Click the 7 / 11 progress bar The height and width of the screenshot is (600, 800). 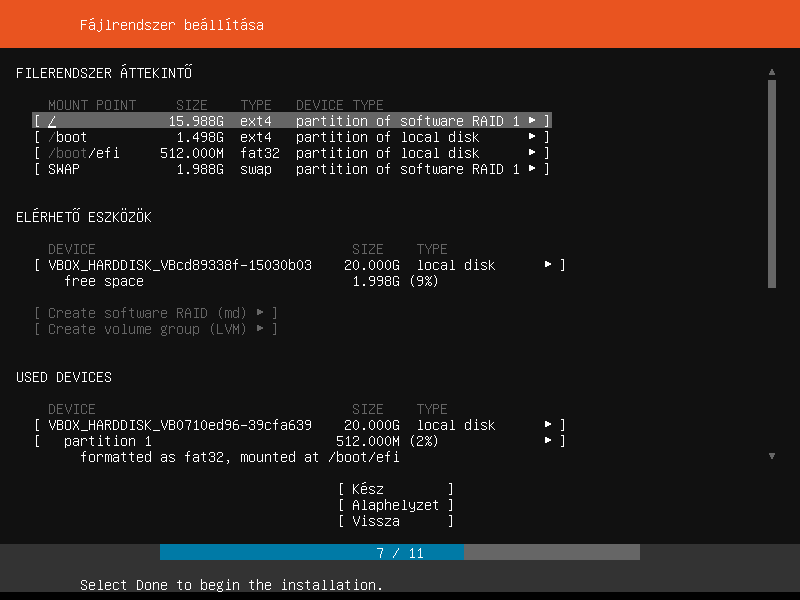400,552
